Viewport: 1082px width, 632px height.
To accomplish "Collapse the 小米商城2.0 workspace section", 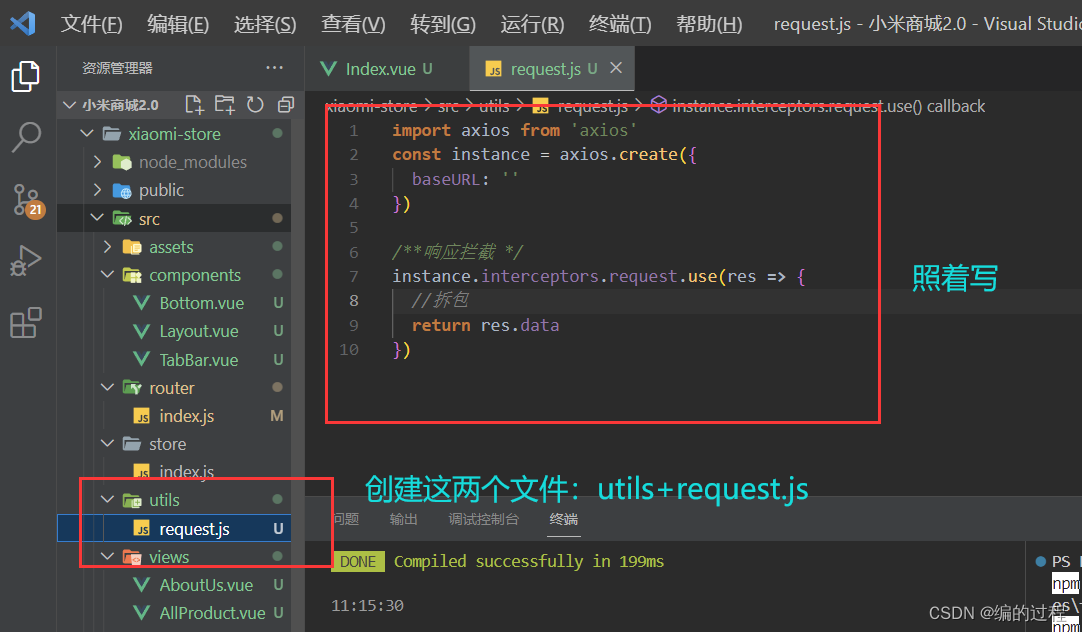I will 69,105.
